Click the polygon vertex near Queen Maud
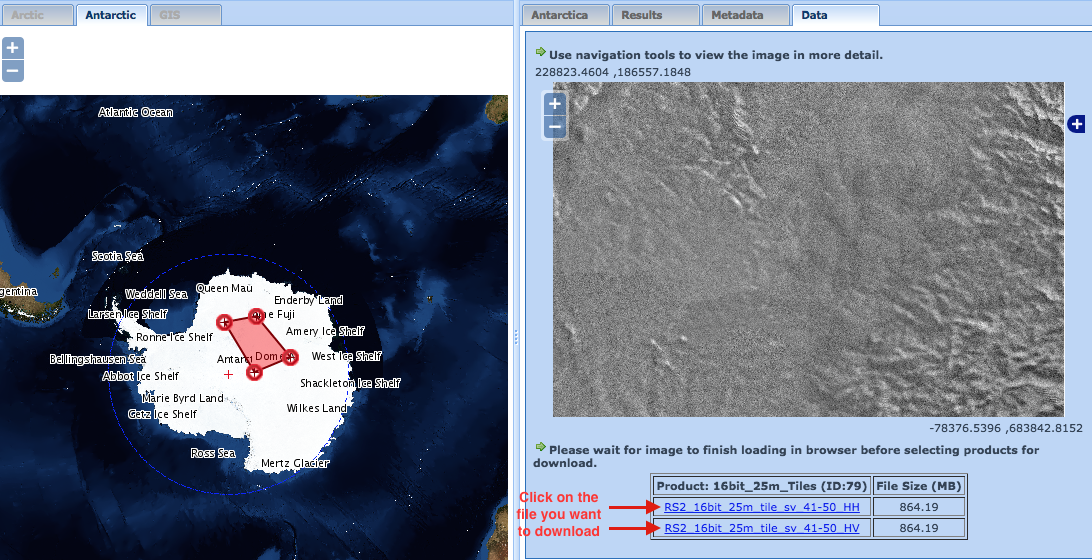Viewport: 1092px width, 560px height. point(224,322)
